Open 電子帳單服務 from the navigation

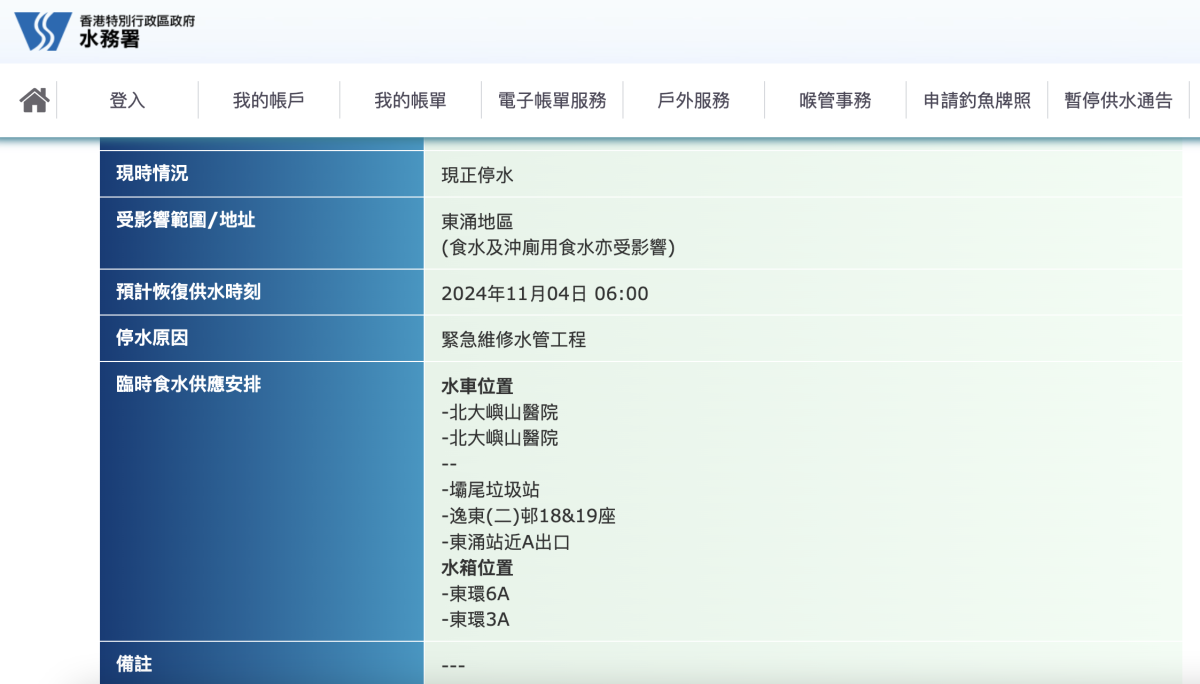[552, 101]
